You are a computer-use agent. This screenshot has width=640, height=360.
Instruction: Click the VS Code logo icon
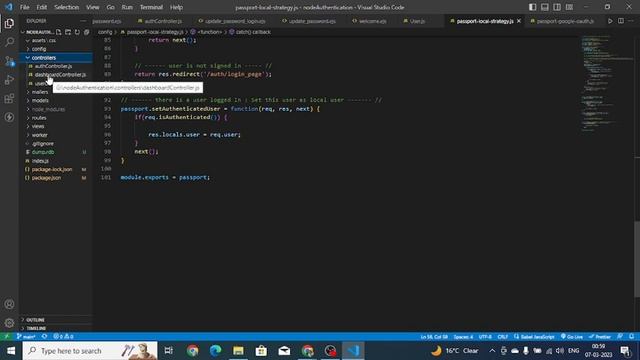(9, 7)
